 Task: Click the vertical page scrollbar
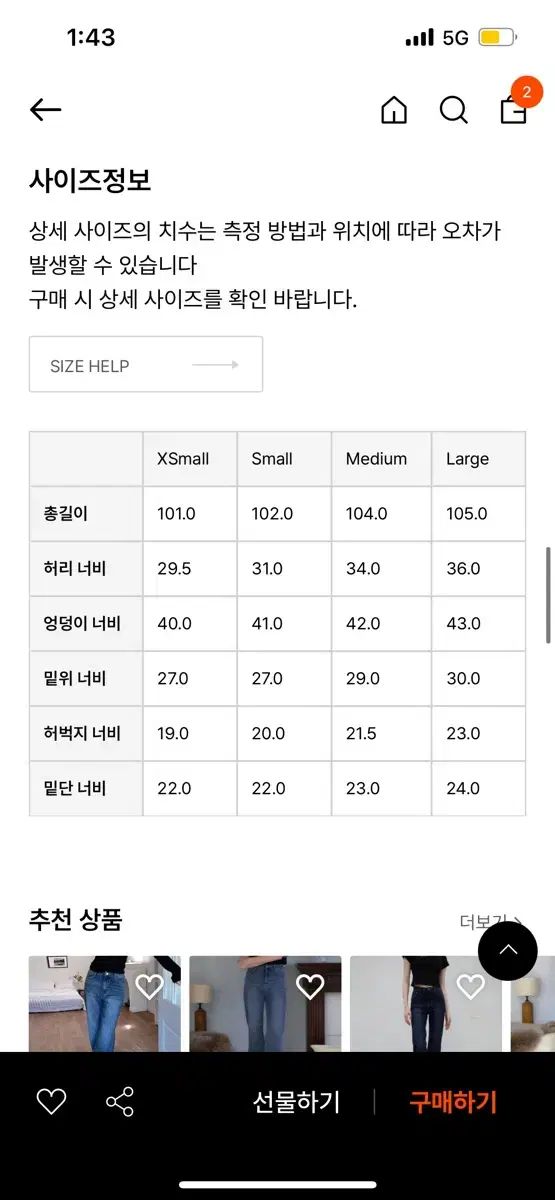click(548, 595)
